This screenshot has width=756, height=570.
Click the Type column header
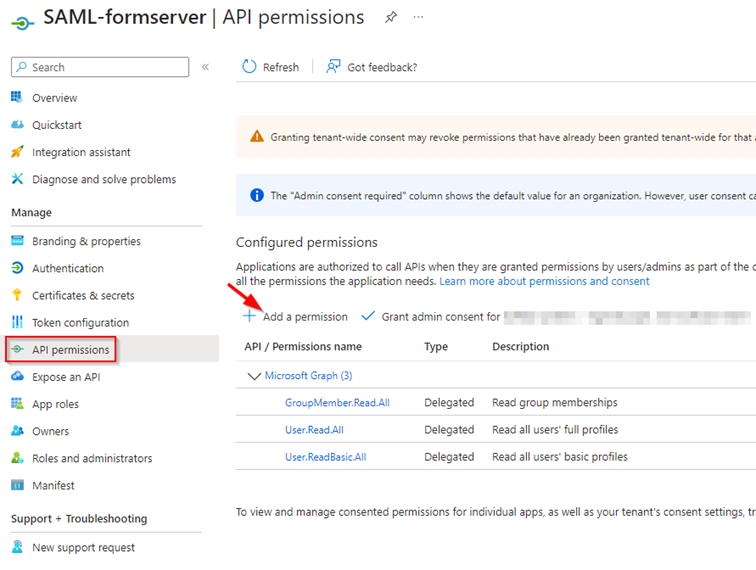pyautogui.click(x=436, y=346)
